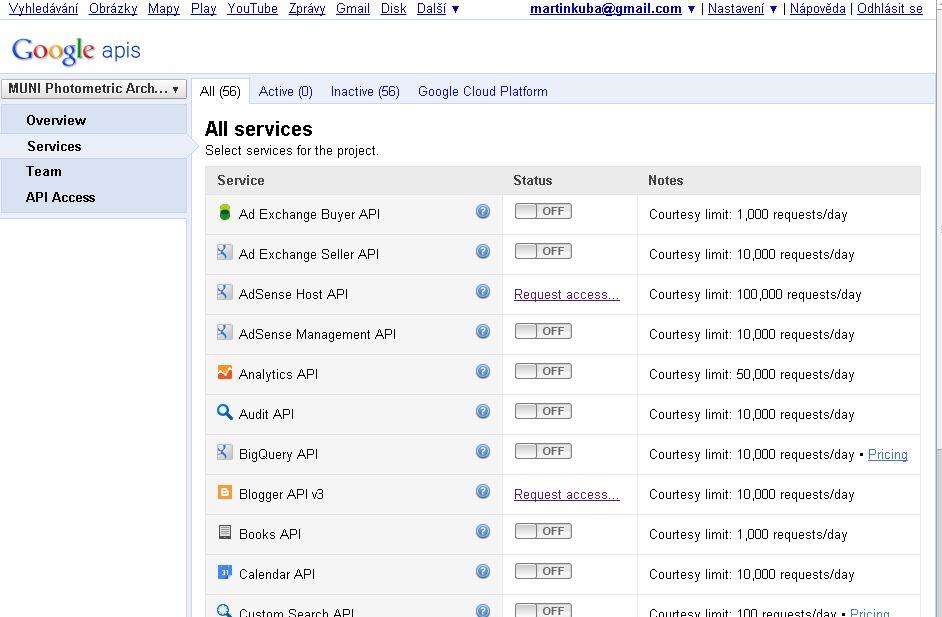942x617 pixels.
Task: Switch to the Inactive (56) tab
Action: pos(365,91)
